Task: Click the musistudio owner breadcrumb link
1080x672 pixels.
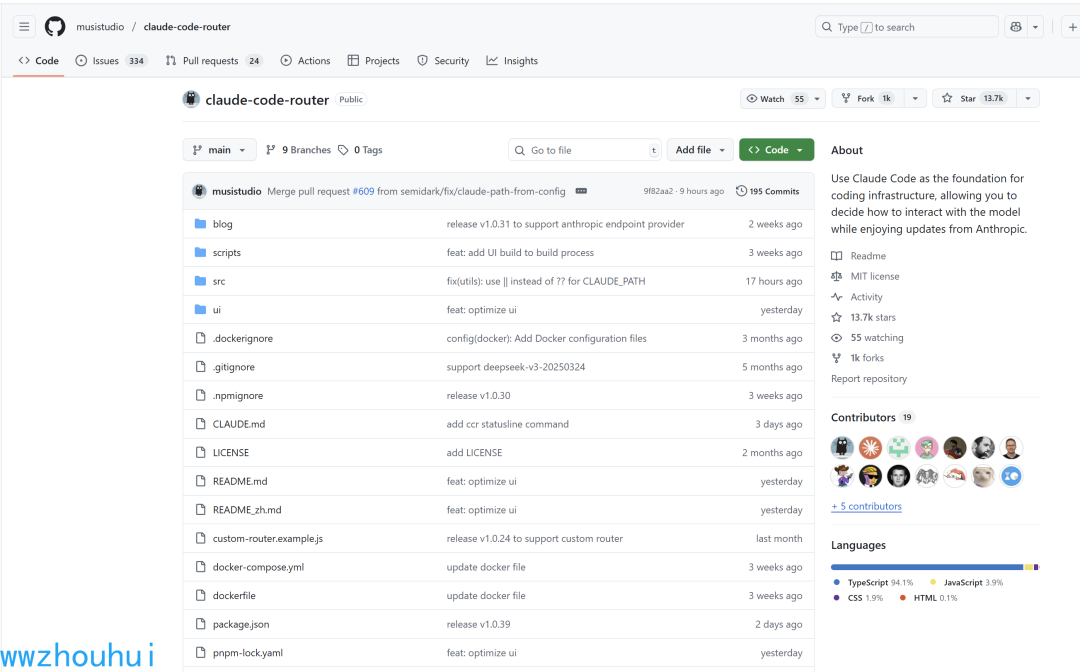Action: tap(100, 27)
